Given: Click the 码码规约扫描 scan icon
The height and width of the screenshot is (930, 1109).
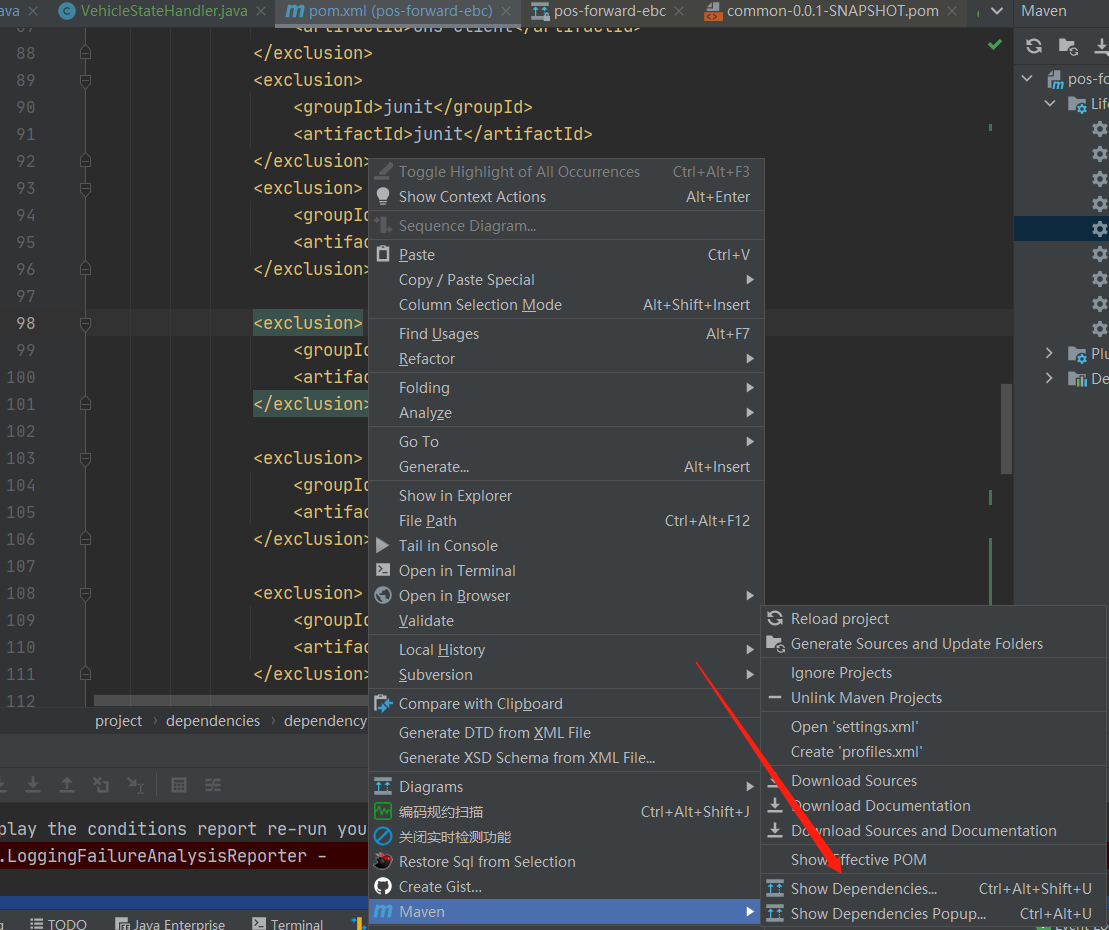Looking at the screenshot, I should click(383, 811).
